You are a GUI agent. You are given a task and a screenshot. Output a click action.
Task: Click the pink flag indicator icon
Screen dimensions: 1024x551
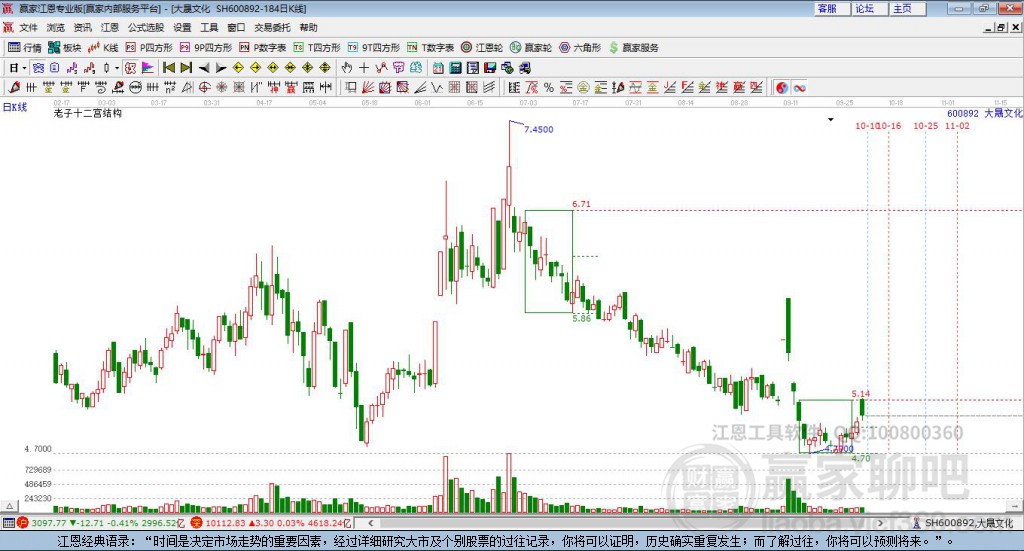coord(148,68)
